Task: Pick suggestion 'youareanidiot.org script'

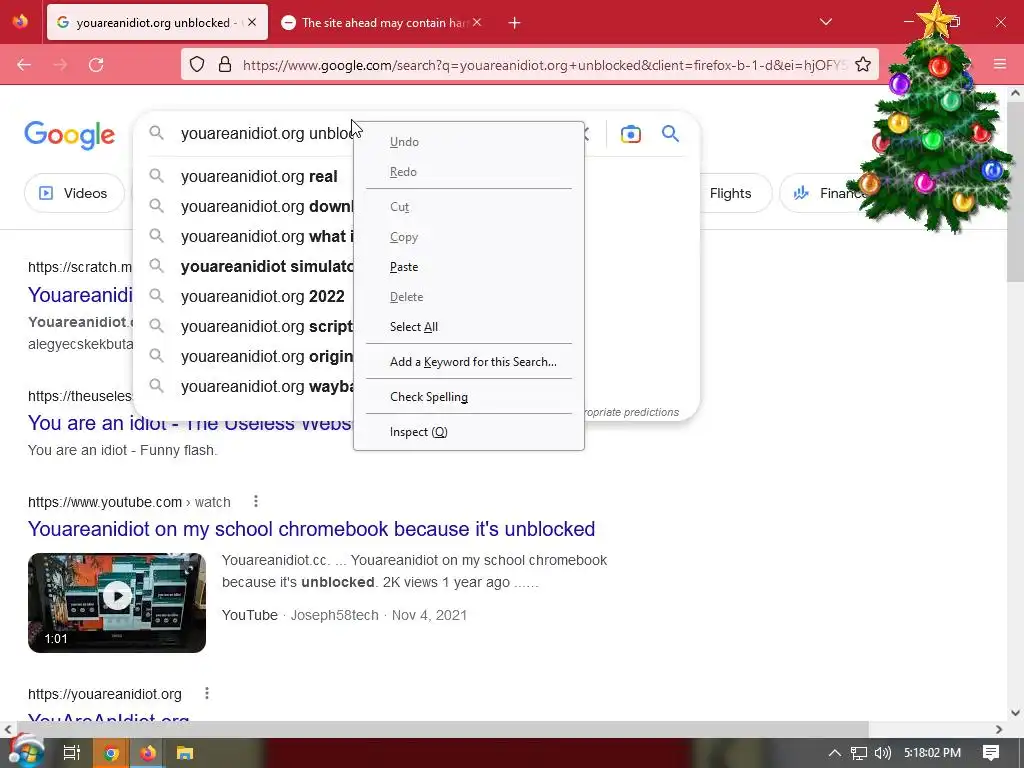Action: tap(267, 327)
